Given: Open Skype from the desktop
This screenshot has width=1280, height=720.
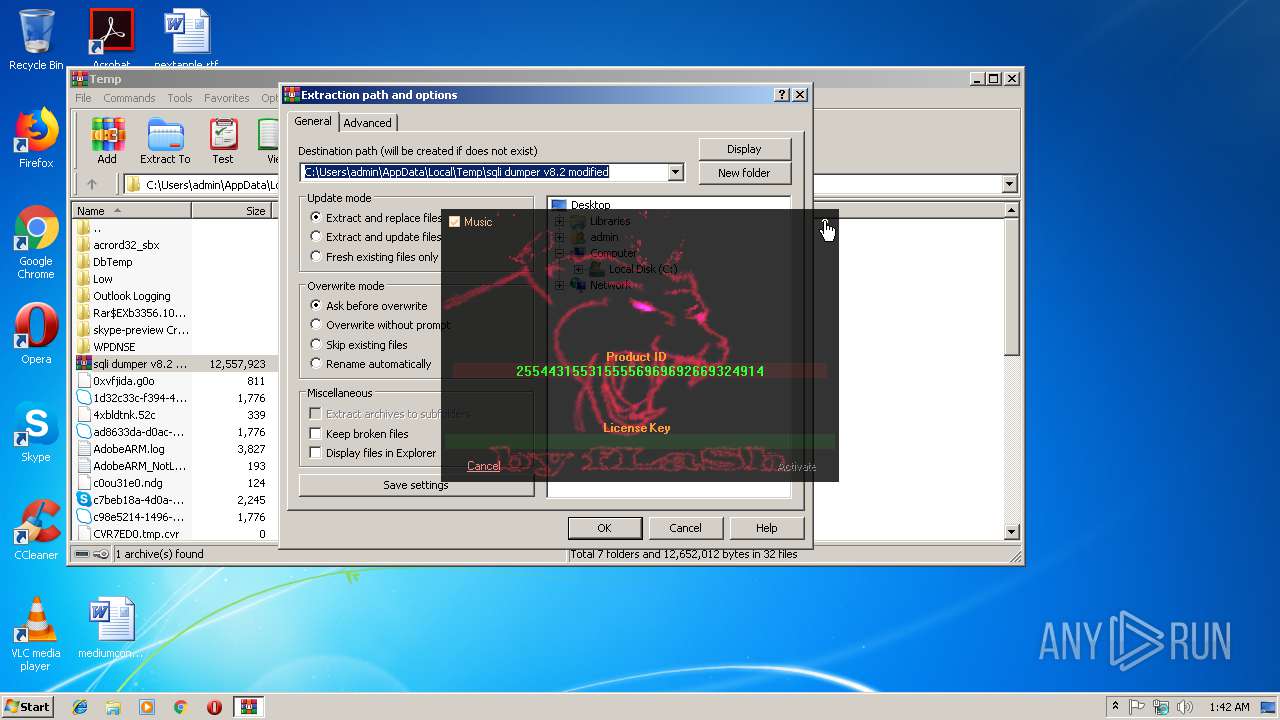Looking at the screenshot, I should pos(36,433).
